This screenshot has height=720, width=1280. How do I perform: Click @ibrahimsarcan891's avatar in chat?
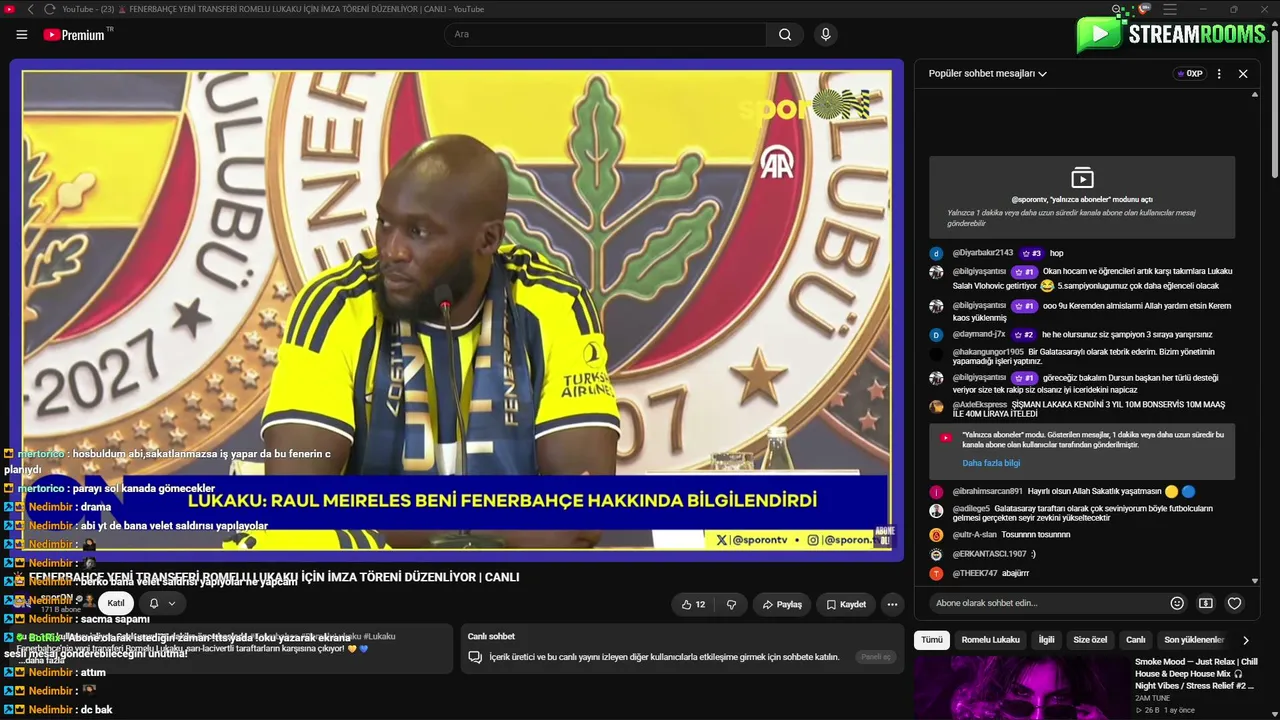coord(936,492)
